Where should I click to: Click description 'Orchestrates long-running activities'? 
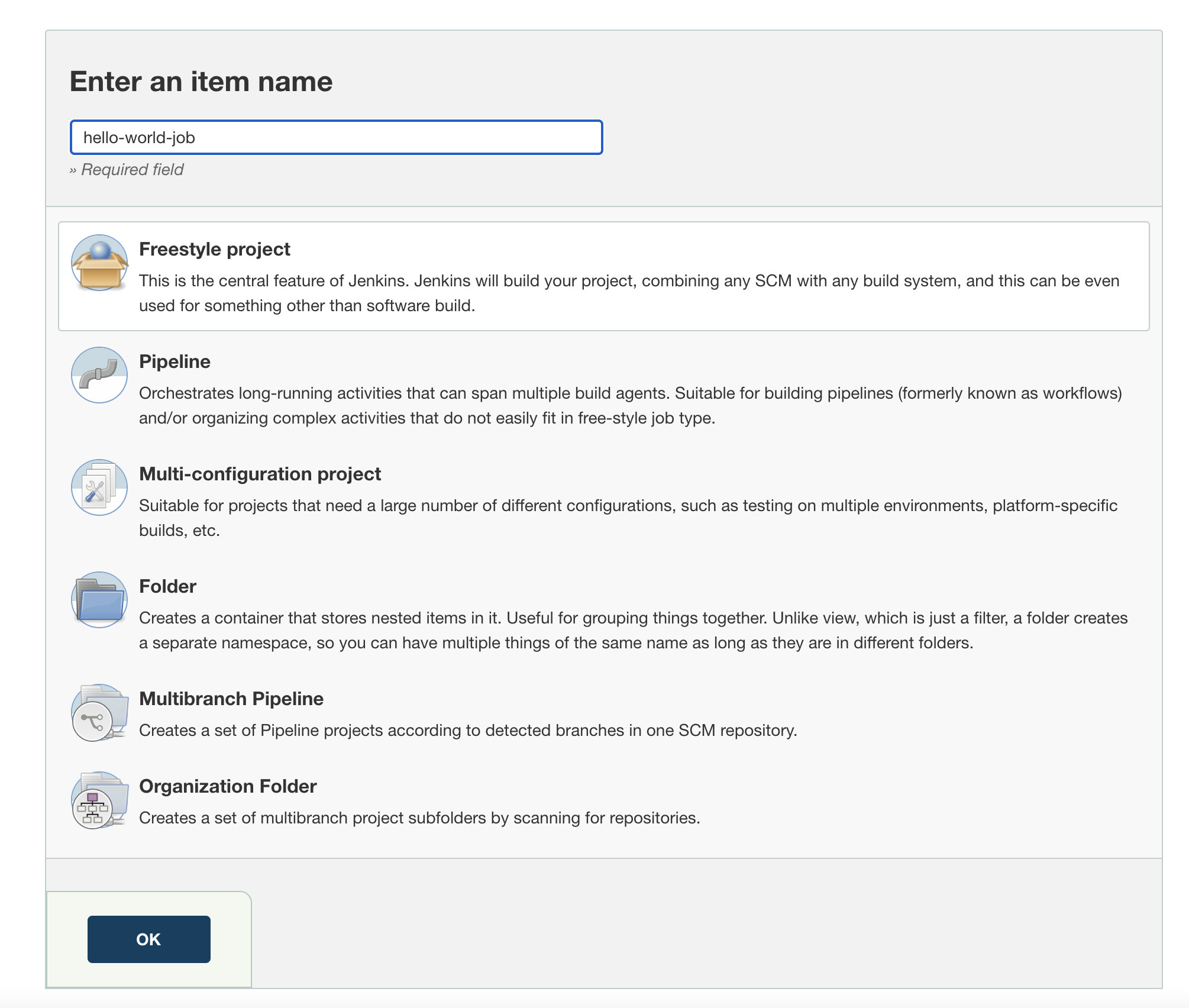[x=631, y=405]
